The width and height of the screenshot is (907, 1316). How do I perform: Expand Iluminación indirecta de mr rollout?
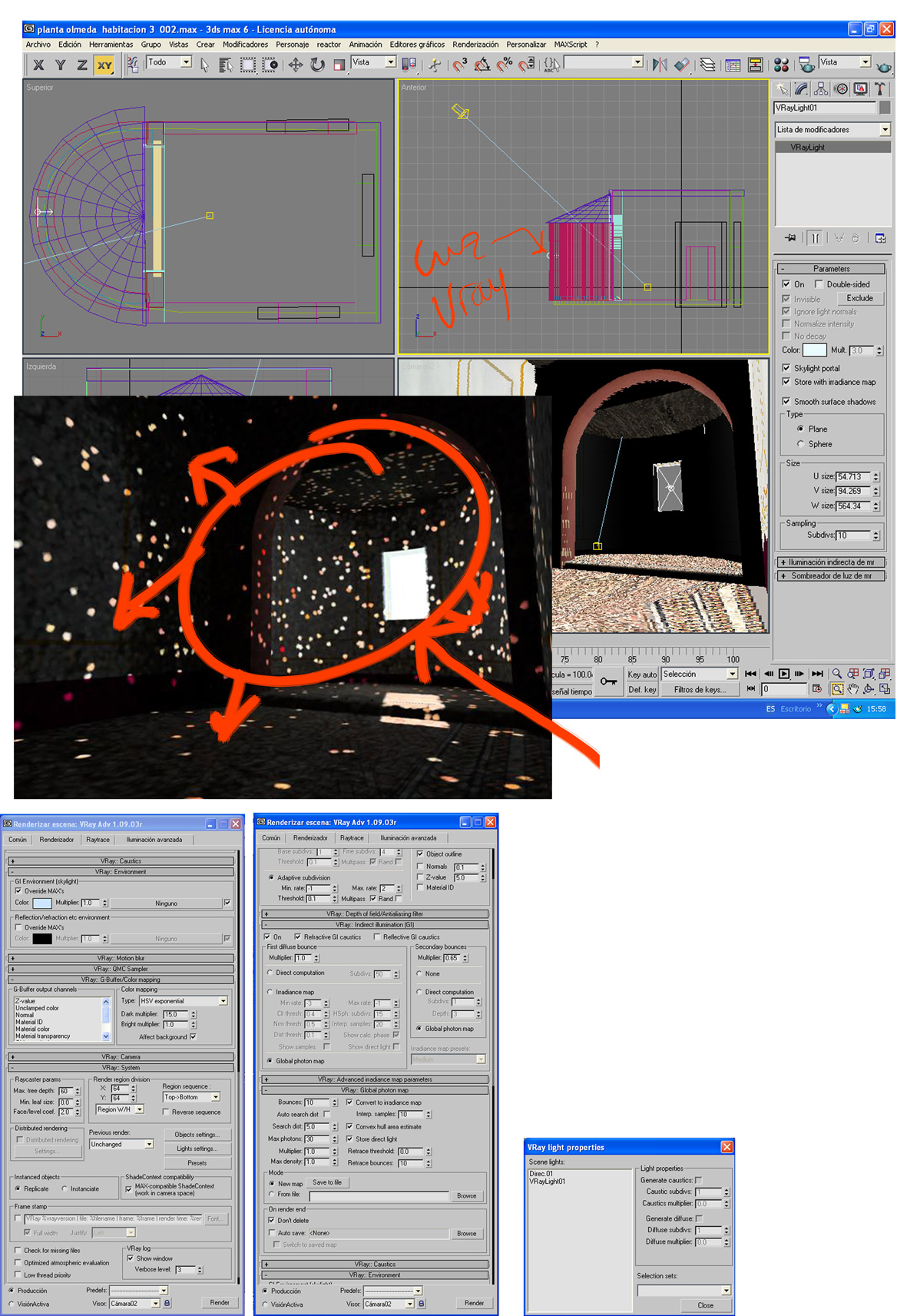click(x=832, y=562)
